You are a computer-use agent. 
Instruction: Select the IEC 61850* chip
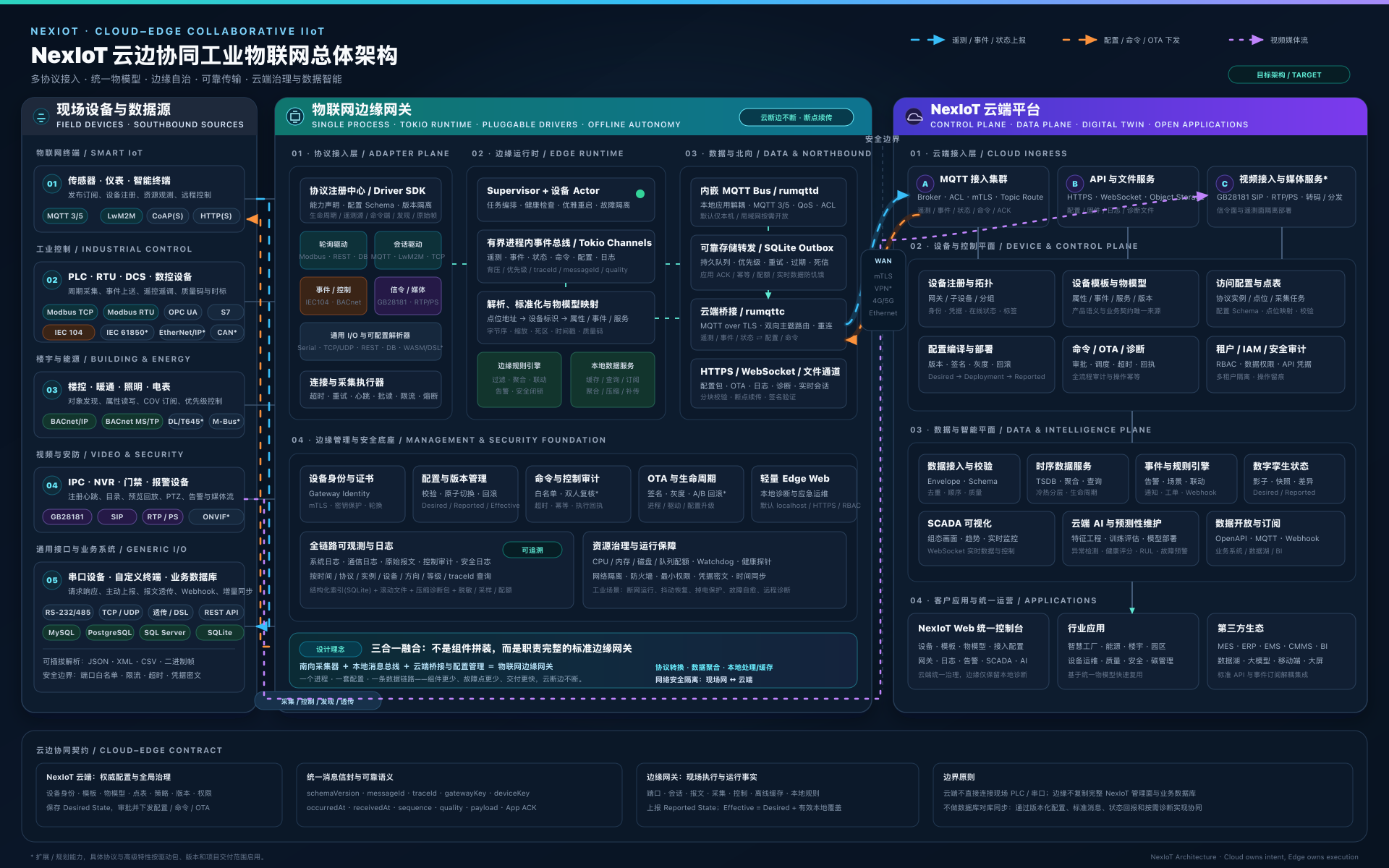127,332
